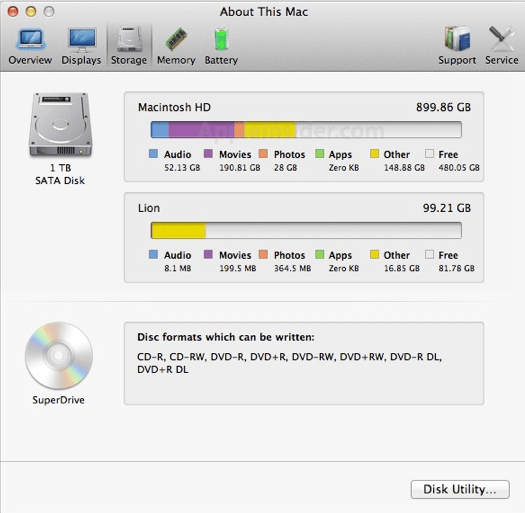
Task: Click Macintosh HD Audio blue swatch
Action: pos(153,154)
